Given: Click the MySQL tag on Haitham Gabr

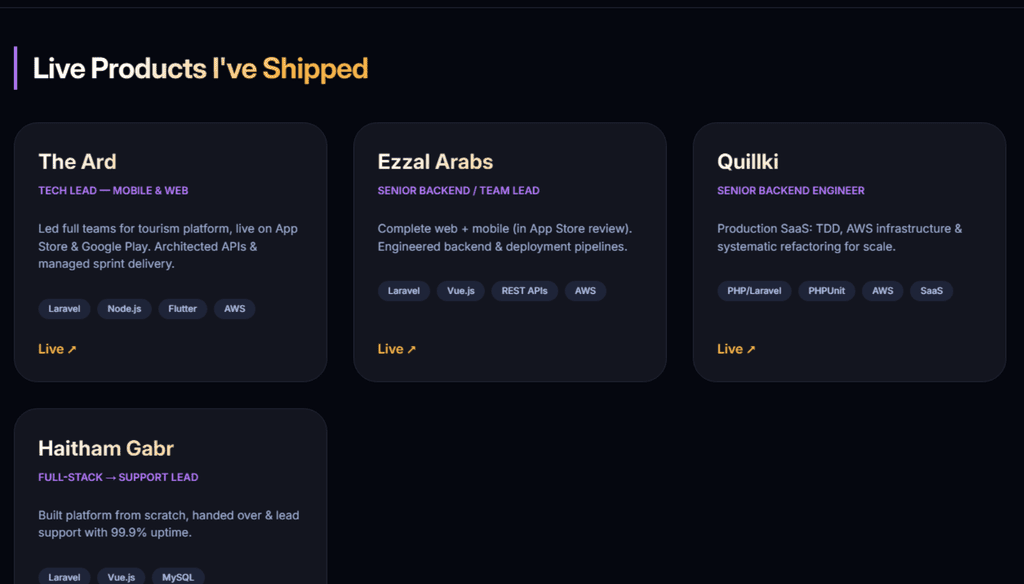Looking at the screenshot, I should click(x=178, y=577).
